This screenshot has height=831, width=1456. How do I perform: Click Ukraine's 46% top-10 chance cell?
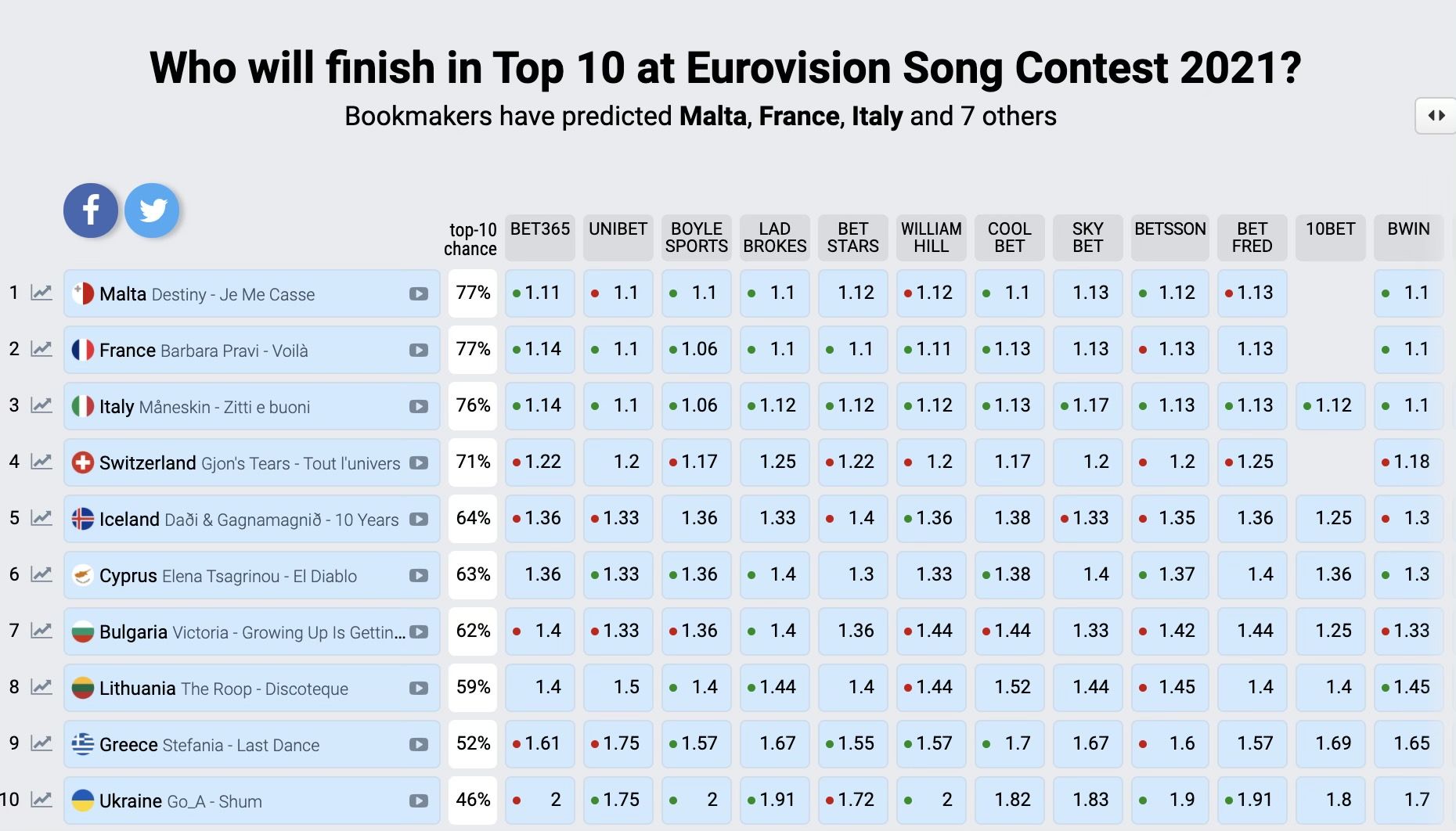[x=472, y=800]
